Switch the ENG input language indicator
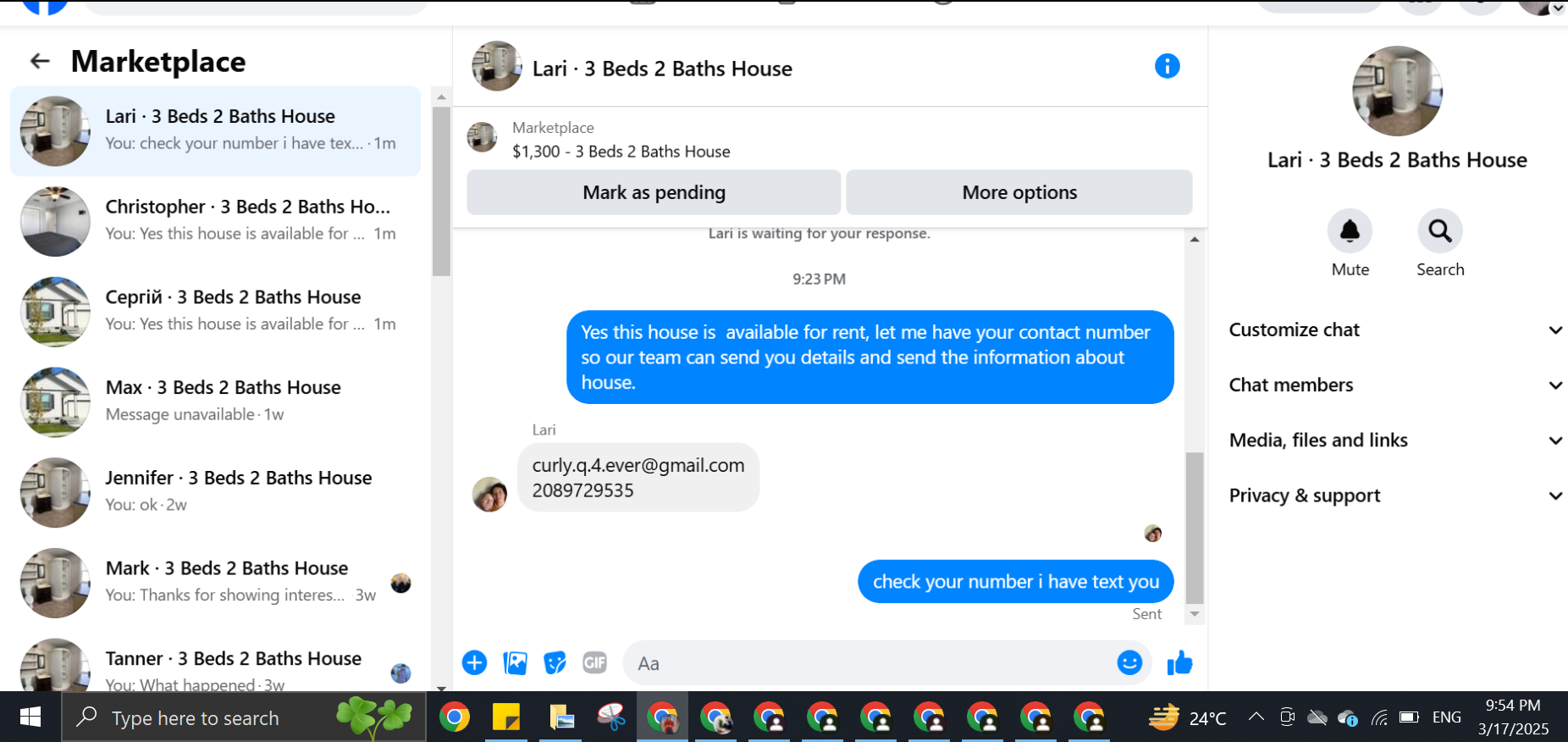This screenshot has height=742, width=1568. (x=1447, y=717)
